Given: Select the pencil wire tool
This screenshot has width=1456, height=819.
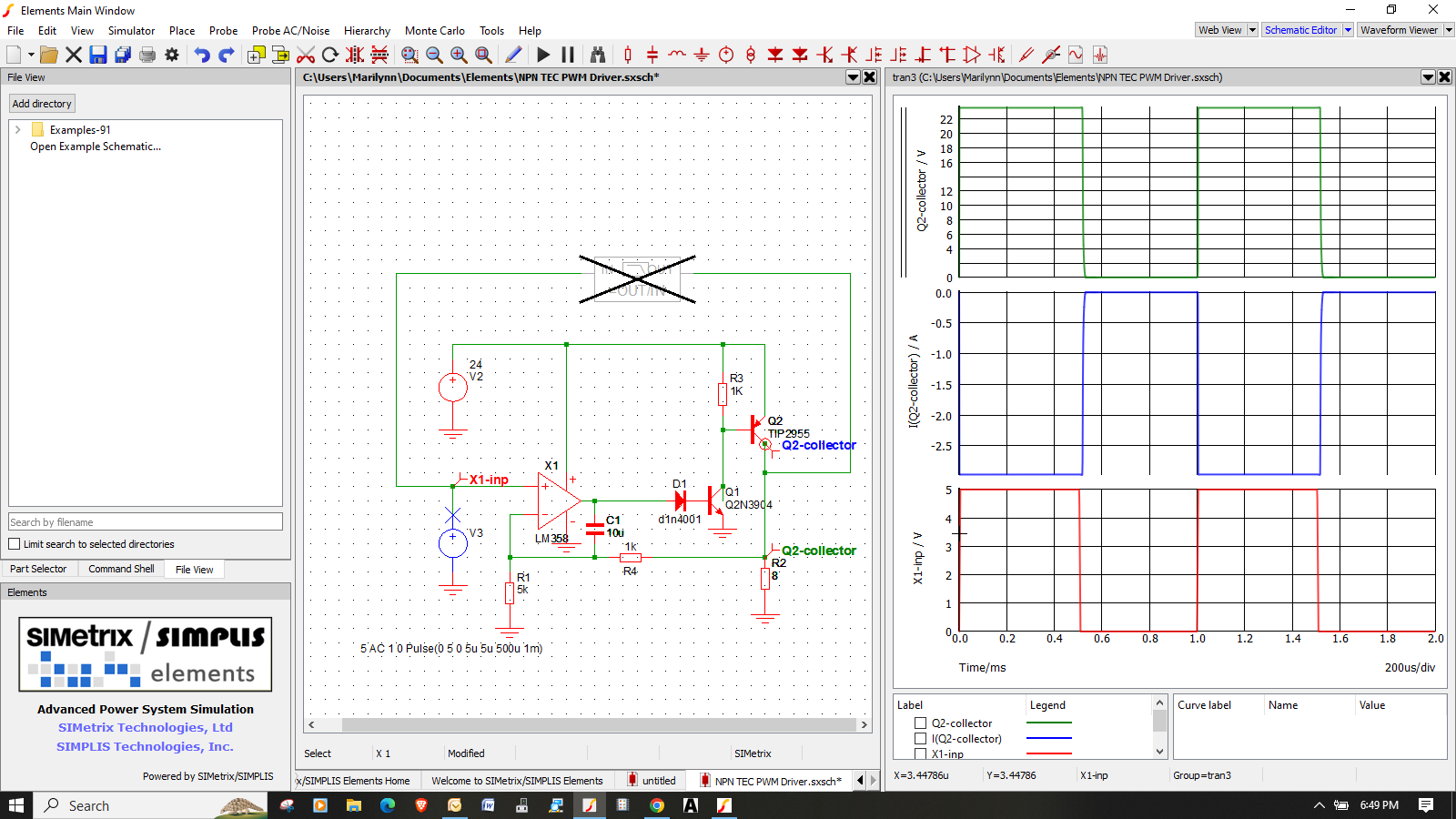Looking at the screenshot, I should click(x=513, y=55).
